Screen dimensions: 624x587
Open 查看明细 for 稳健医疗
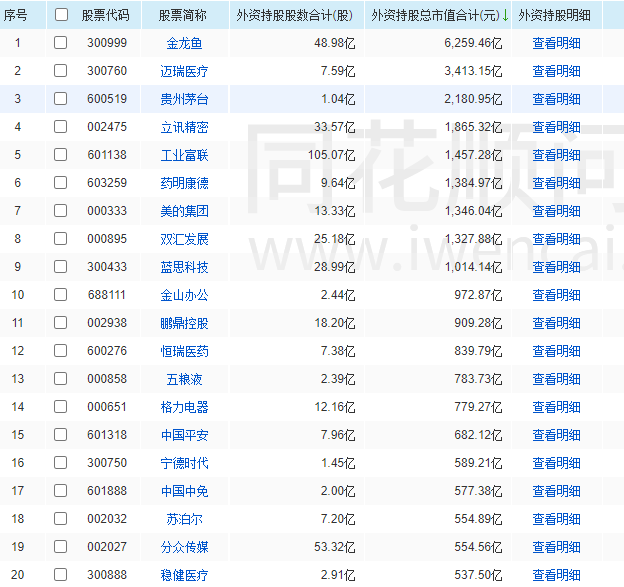coord(556,575)
